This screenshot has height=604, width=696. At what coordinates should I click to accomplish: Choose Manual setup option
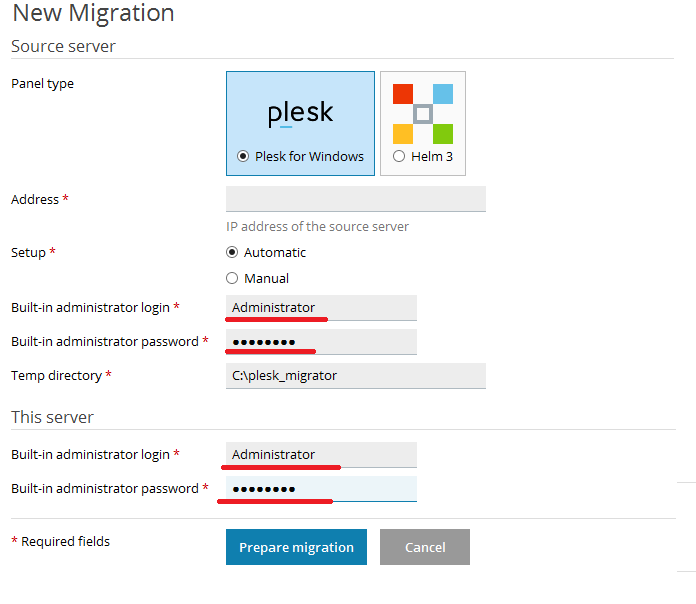pyautogui.click(x=232, y=278)
